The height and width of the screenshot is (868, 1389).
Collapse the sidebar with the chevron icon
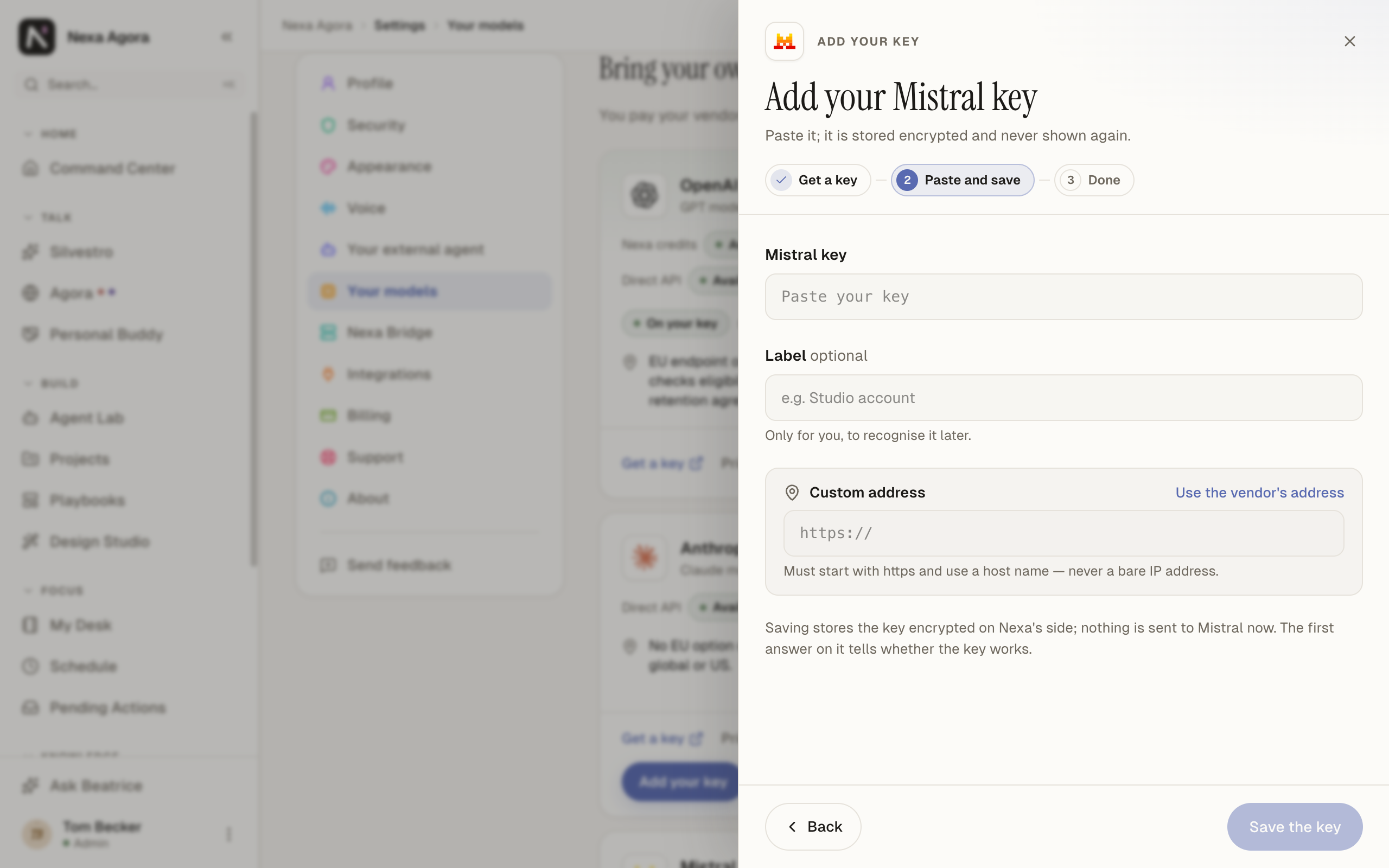[x=227, y=37]
